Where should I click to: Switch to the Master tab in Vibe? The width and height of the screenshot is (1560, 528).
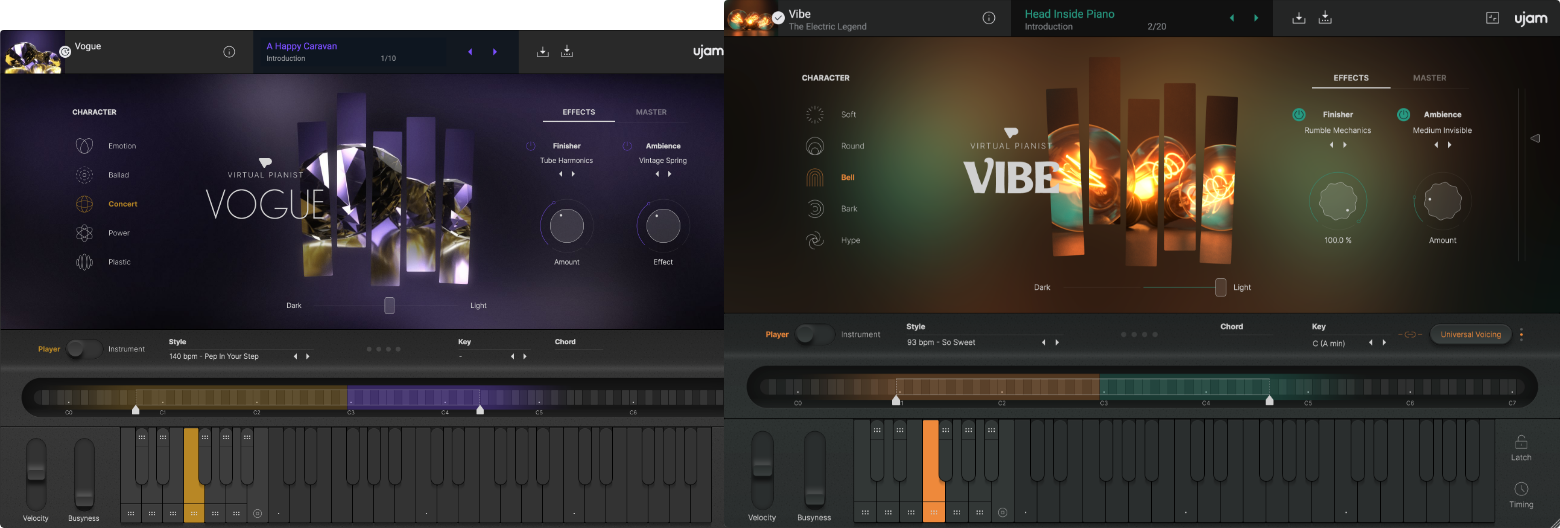pos(1429,78)
